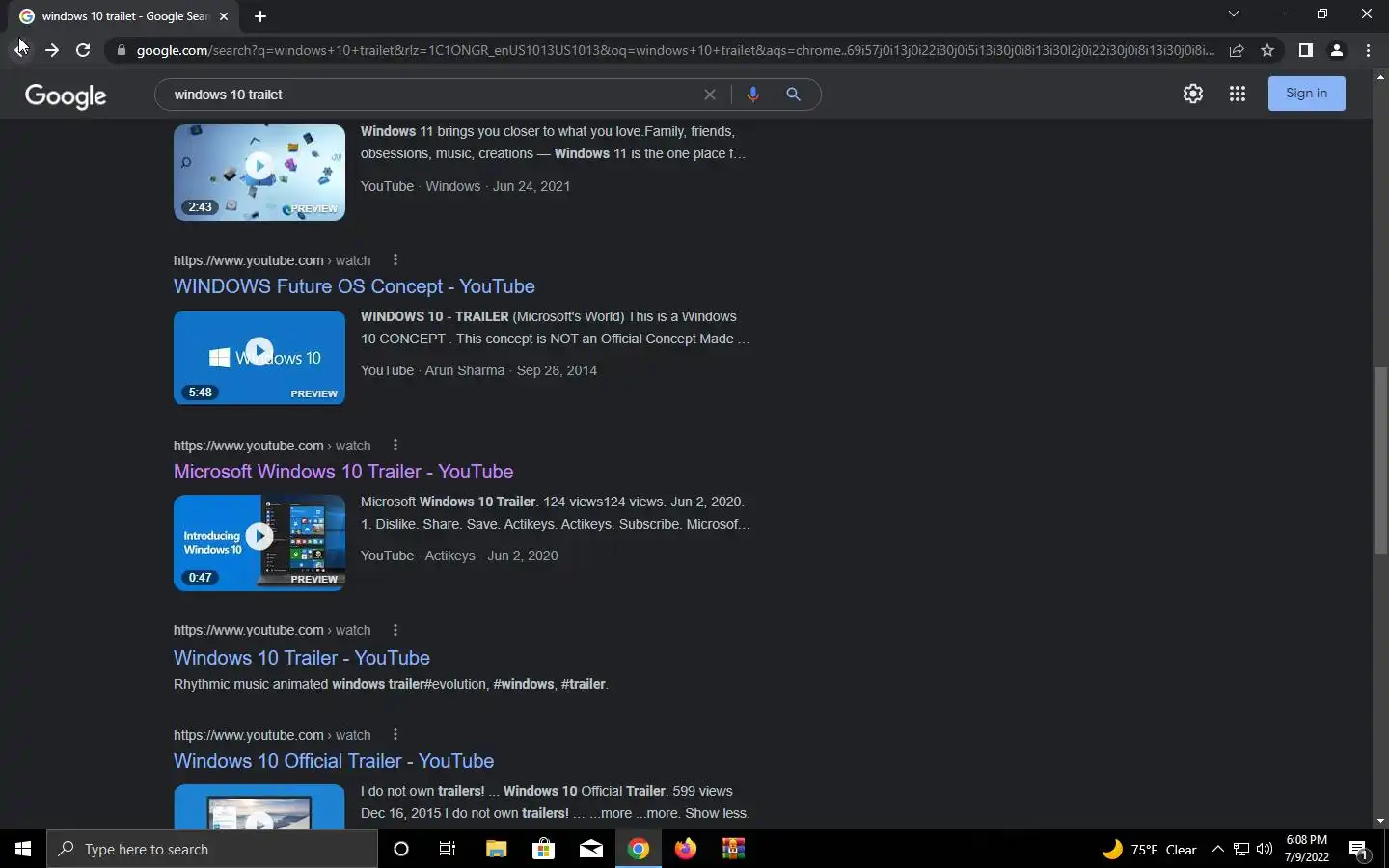Open the lock site information icon
This screenshot has width=1389, height=868.
[x=121, y=50]
